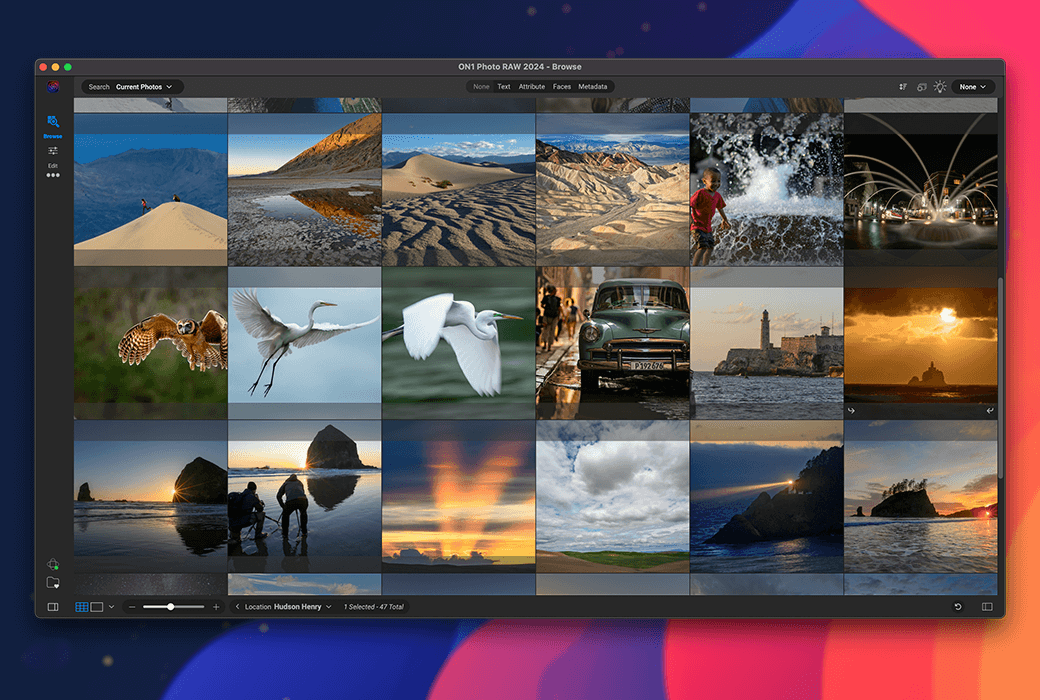Viewport: 1040px width, 700px height.
Task: Maximize the ON1 Photo RAW window
Action: click(68, 67)
